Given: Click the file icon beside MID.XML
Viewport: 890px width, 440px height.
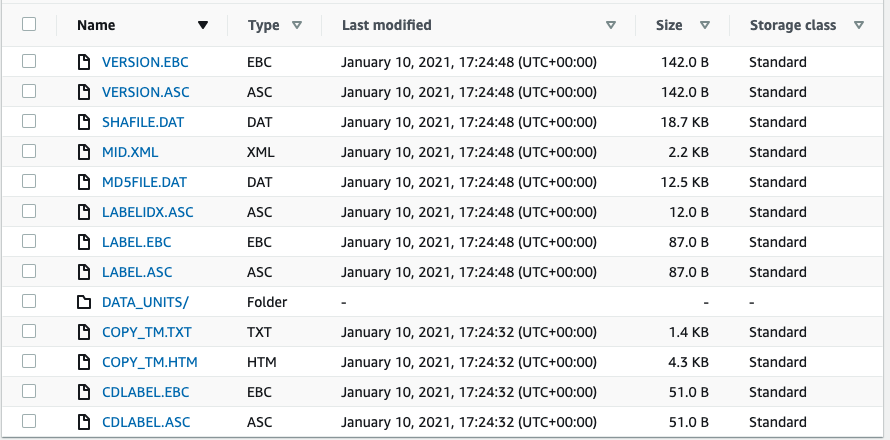Looking at the screenshot, I should [x=84, y=152].
